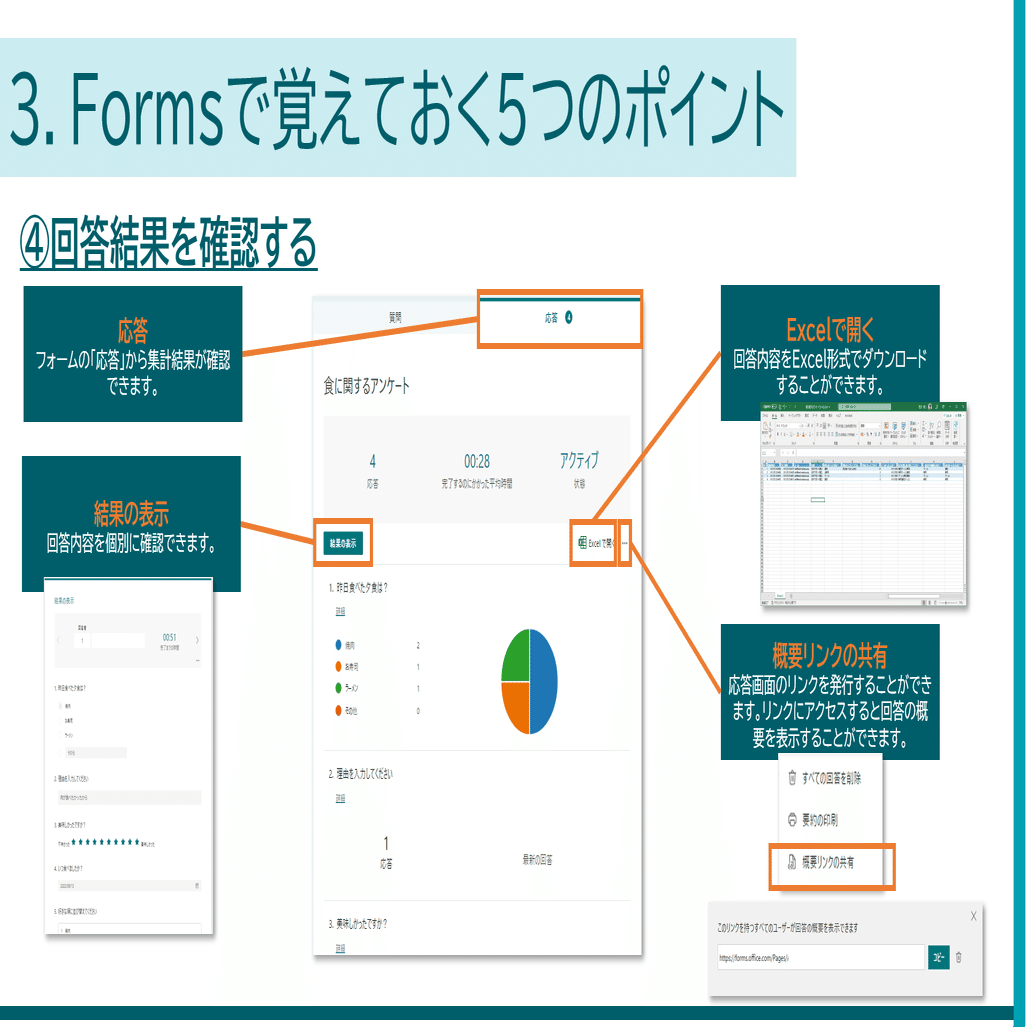Click the ellipsis icon in the 結果の表示 preview

tap(199, 660)
